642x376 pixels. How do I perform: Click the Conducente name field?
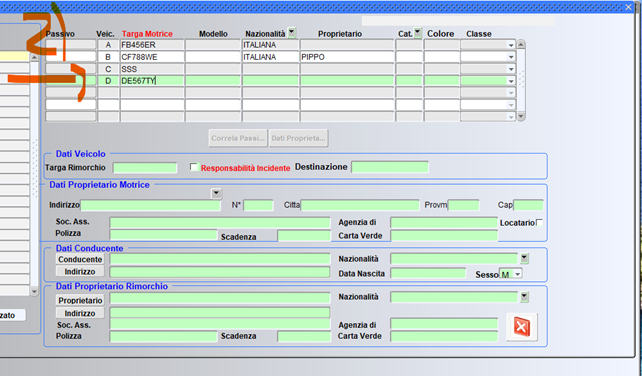point(220,259)
